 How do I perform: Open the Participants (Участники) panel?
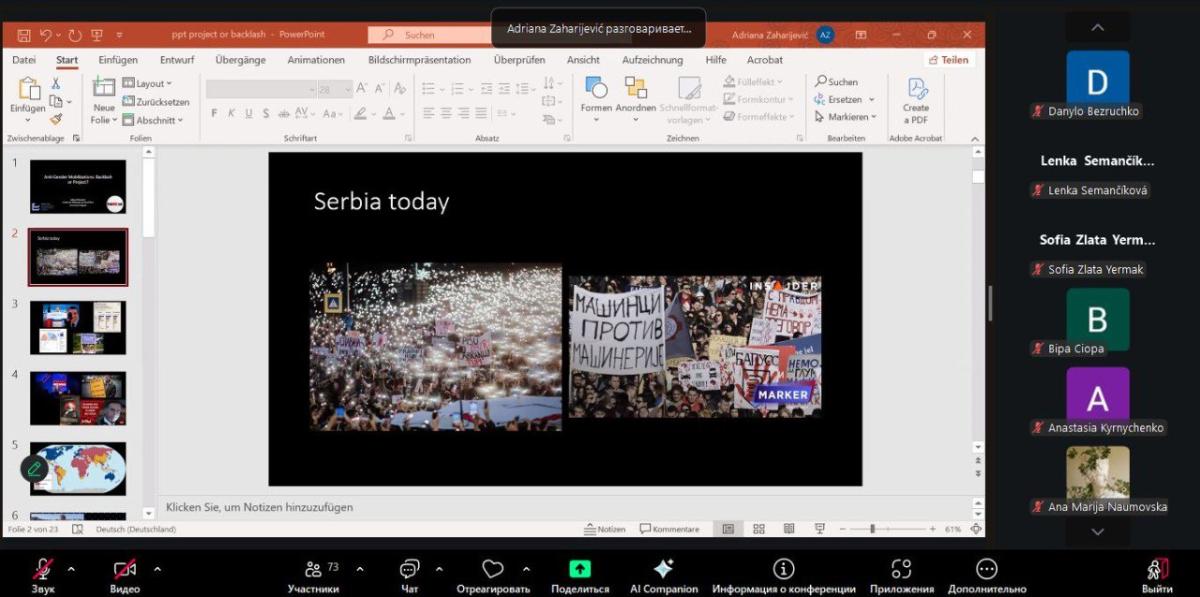[x=313, y=569]
